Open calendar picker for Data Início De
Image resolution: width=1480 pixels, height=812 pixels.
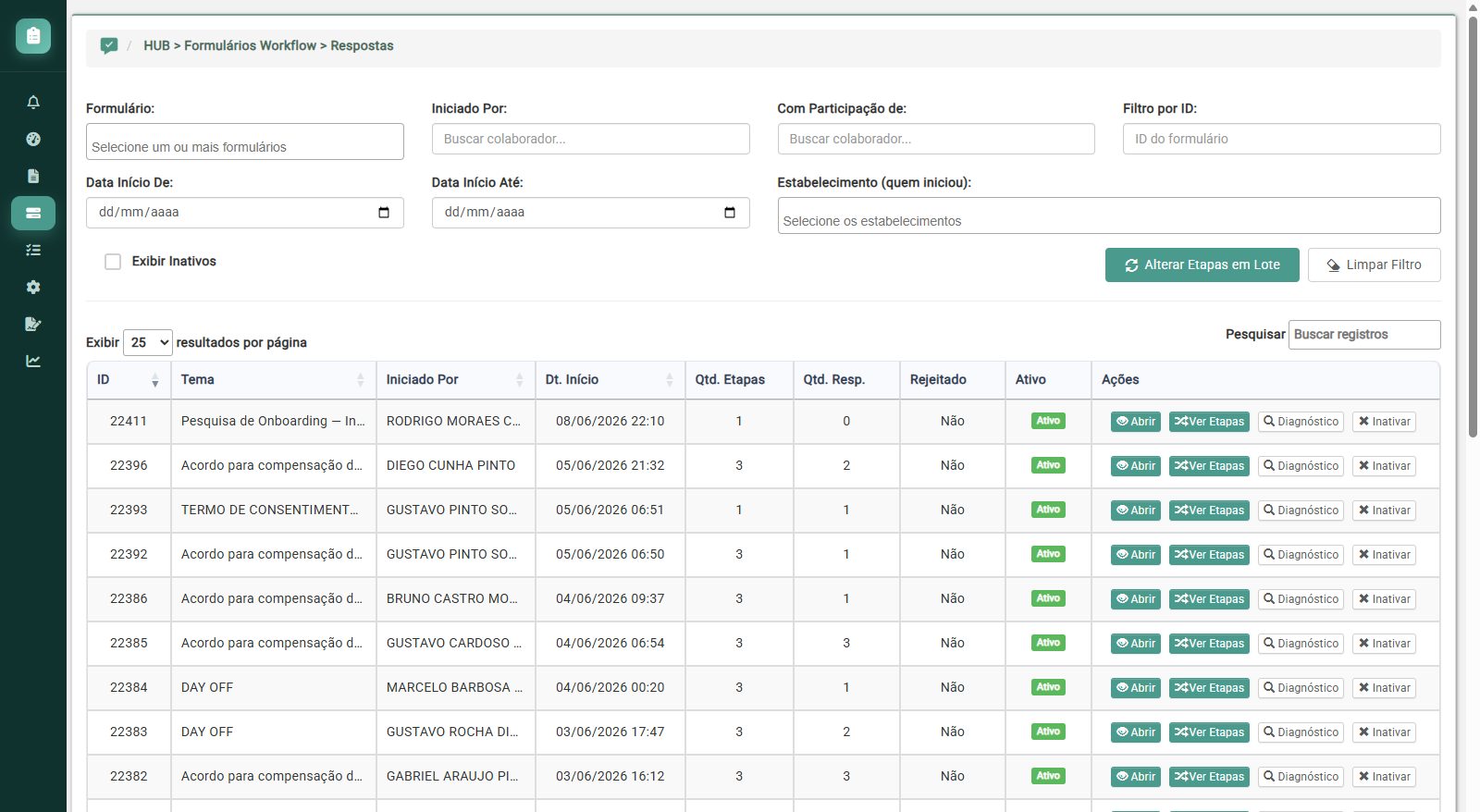pyautogui.click(x=384, y=213)
